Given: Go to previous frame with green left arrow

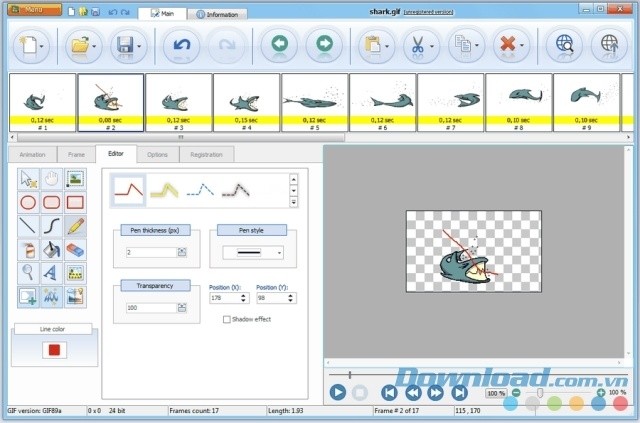Looking at the screenshot, I should (279, 45).
